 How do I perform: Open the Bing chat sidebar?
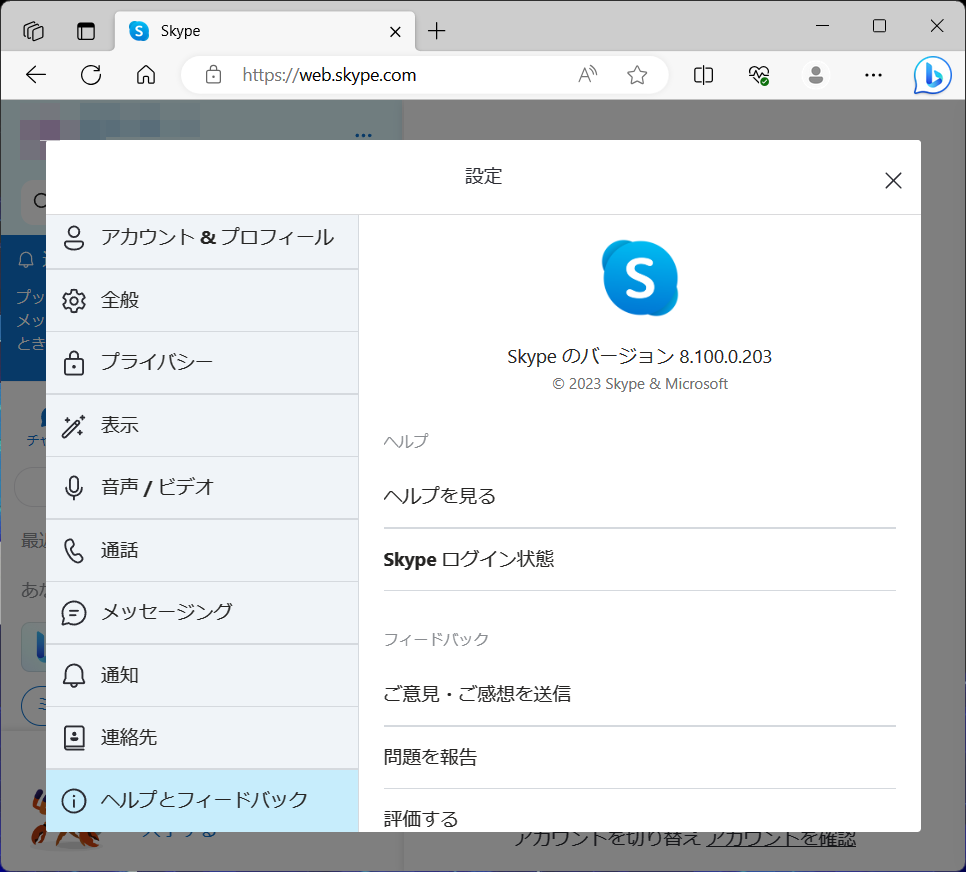pyautogui.click(x=932, y=75)
